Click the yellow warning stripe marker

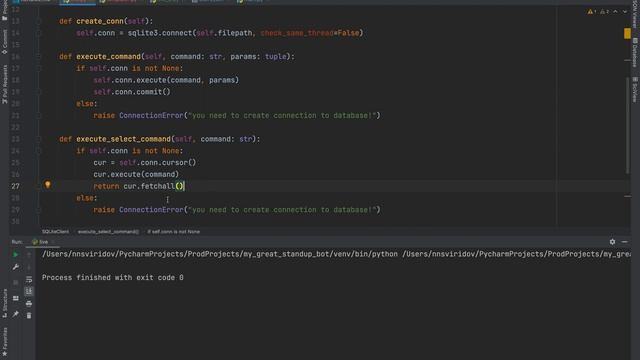coord(627,33)
